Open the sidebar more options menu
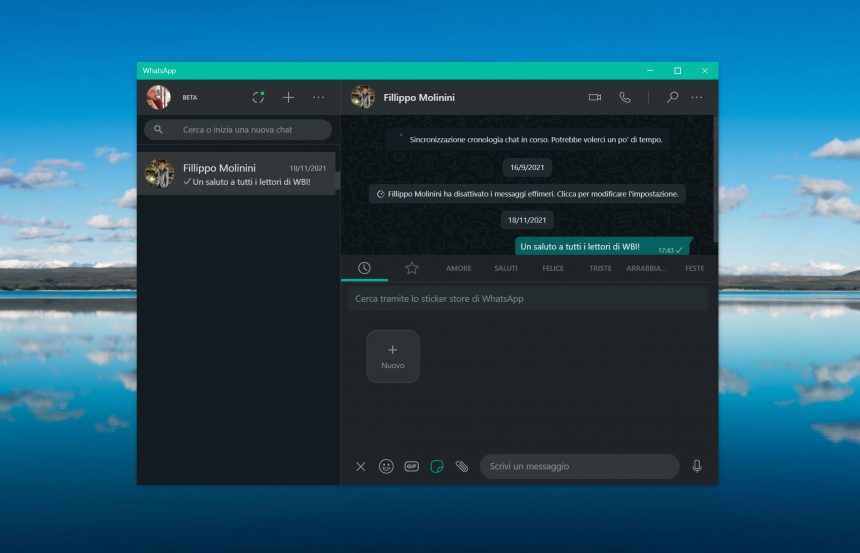The image size is (860, 553). [319, 98]
